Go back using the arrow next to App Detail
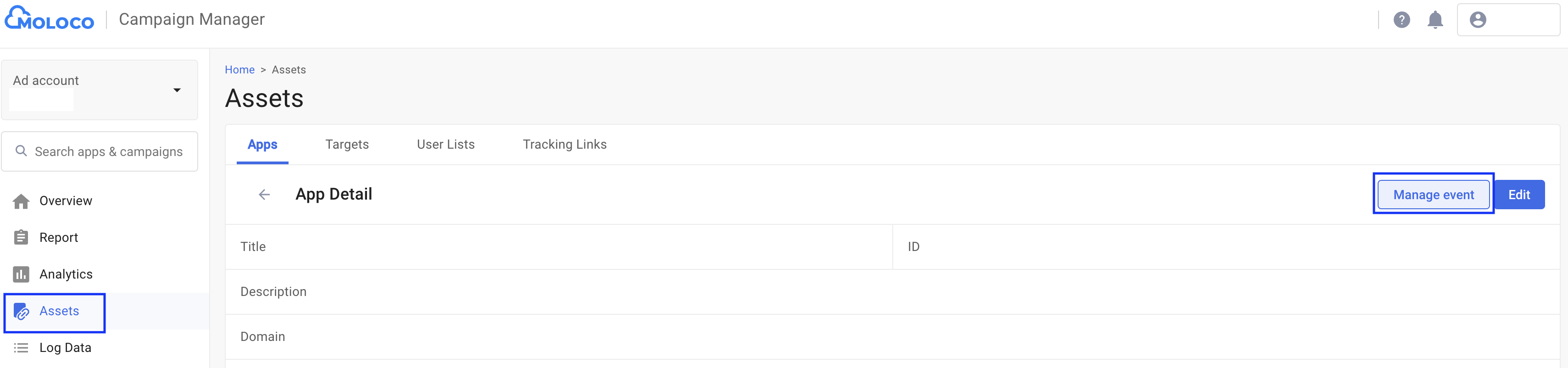This screenshot has height=368, width=1568. coord(264,194)
